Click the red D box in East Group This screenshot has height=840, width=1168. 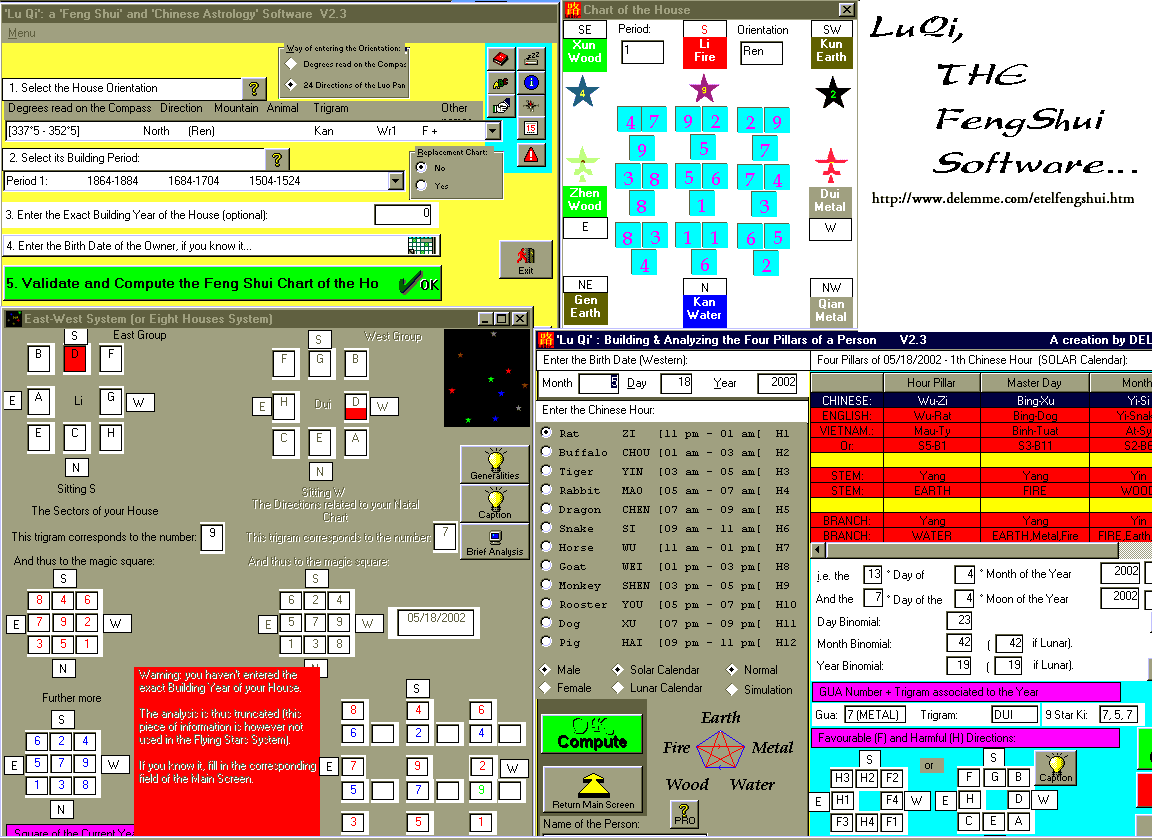(x=74, y=358)
